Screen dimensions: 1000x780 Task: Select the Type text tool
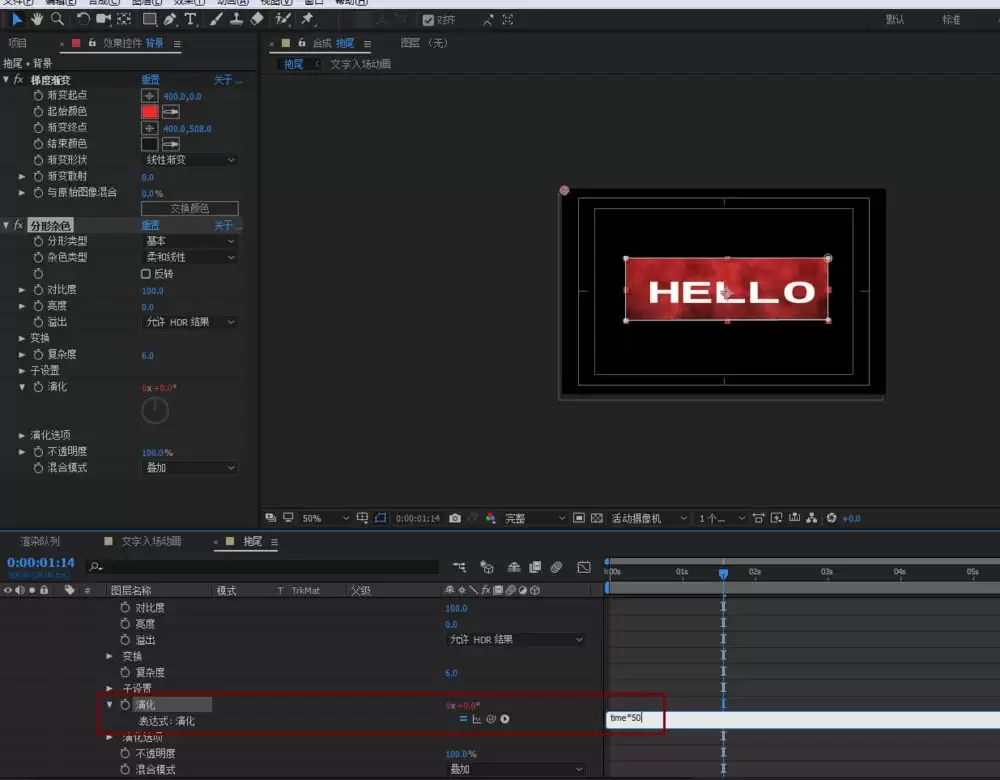pos(190,20)
